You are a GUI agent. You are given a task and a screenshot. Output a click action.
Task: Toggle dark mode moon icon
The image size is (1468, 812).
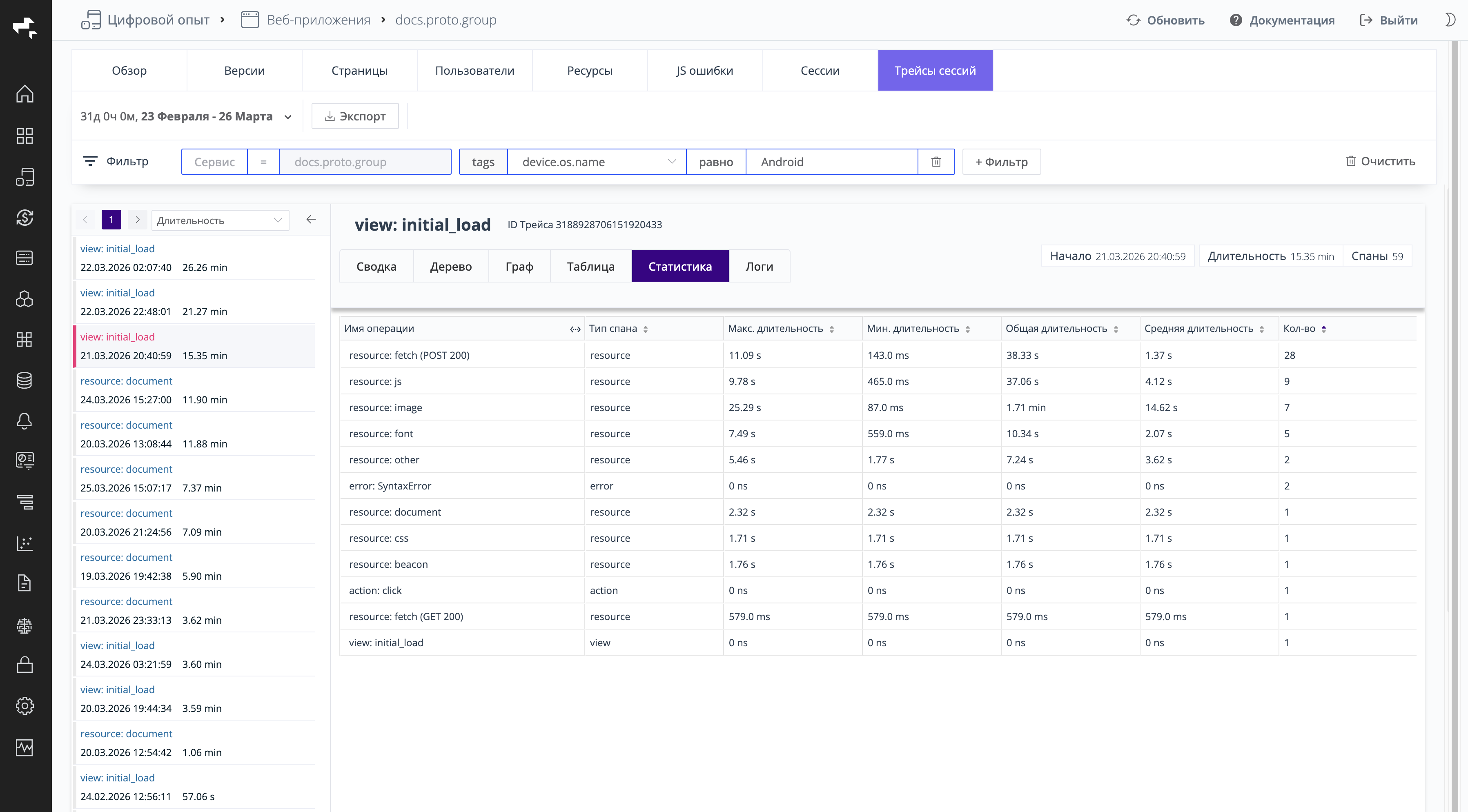1450,20
